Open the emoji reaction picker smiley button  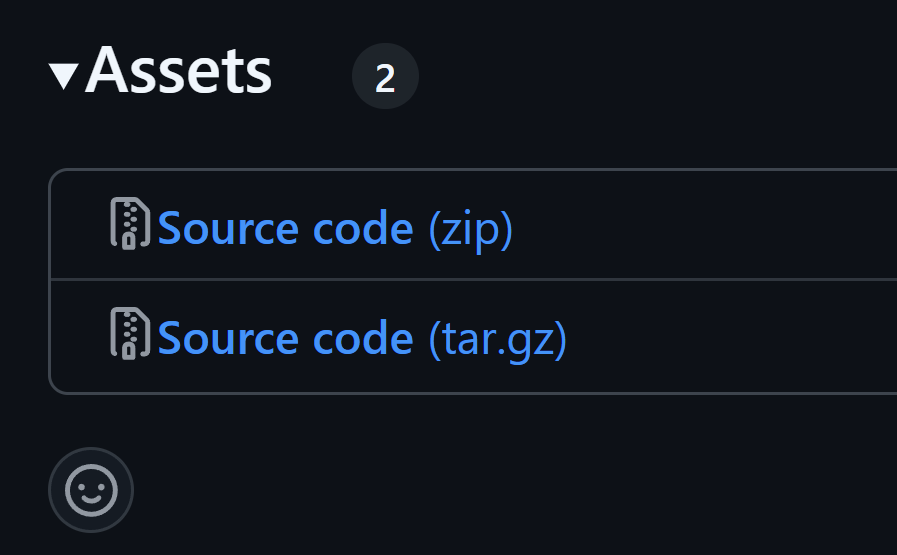click(x=91, y=490)
